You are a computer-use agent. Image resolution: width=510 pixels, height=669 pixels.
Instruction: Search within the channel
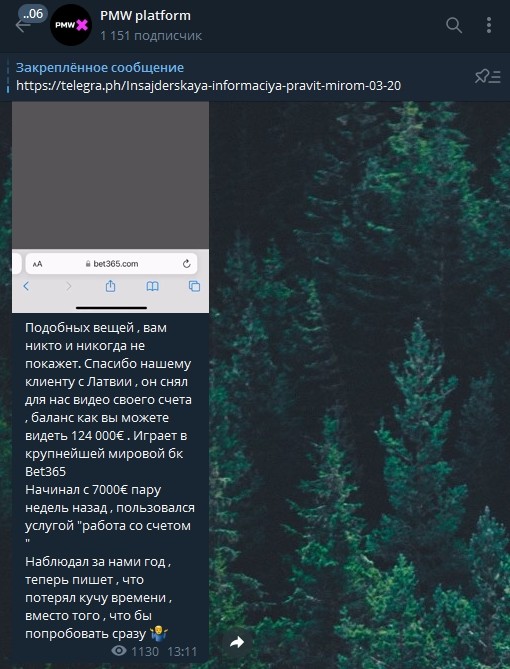pyautogui.click(x=454, y=25)
